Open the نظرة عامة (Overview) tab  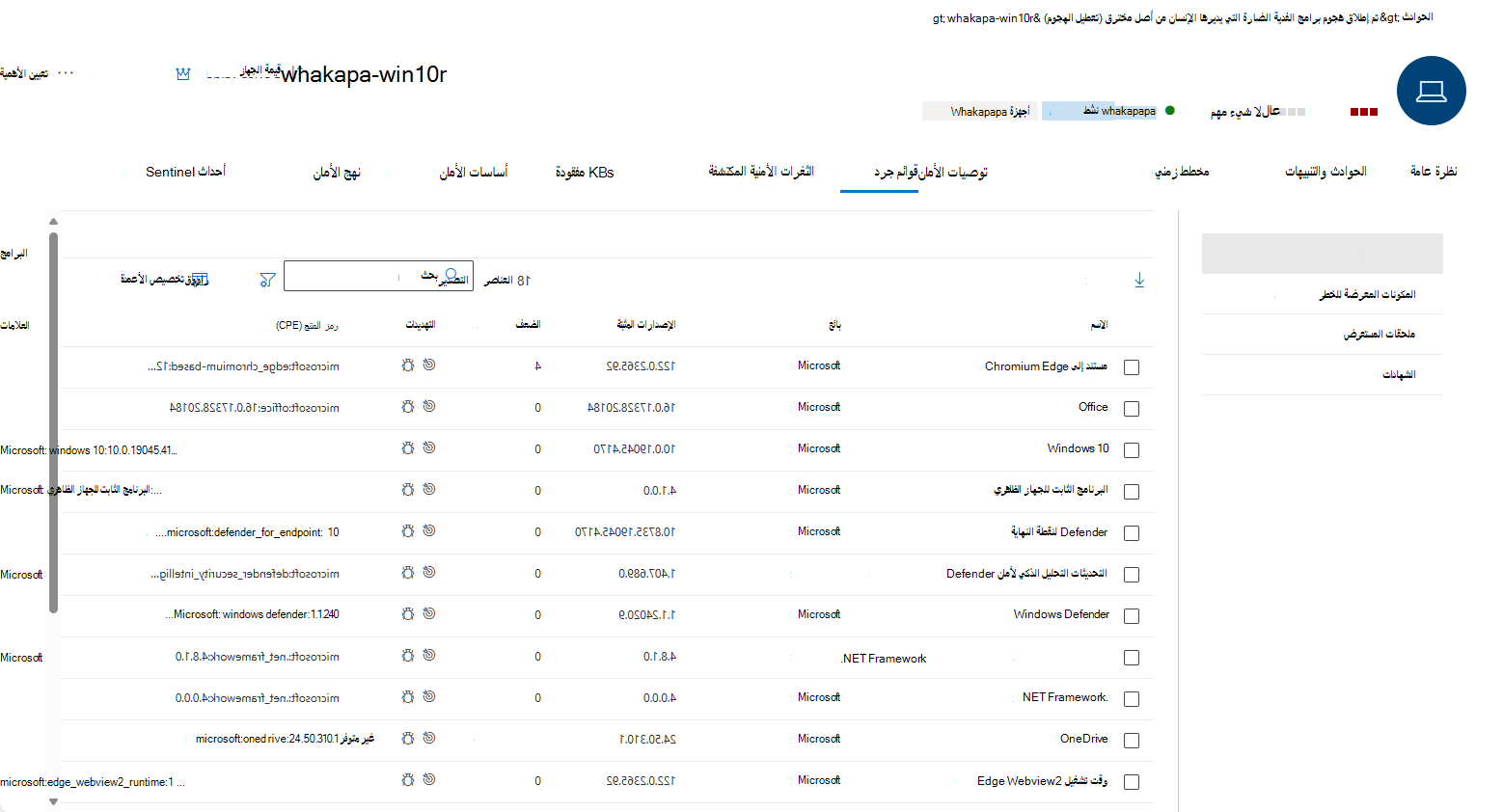pos(1434,172)
